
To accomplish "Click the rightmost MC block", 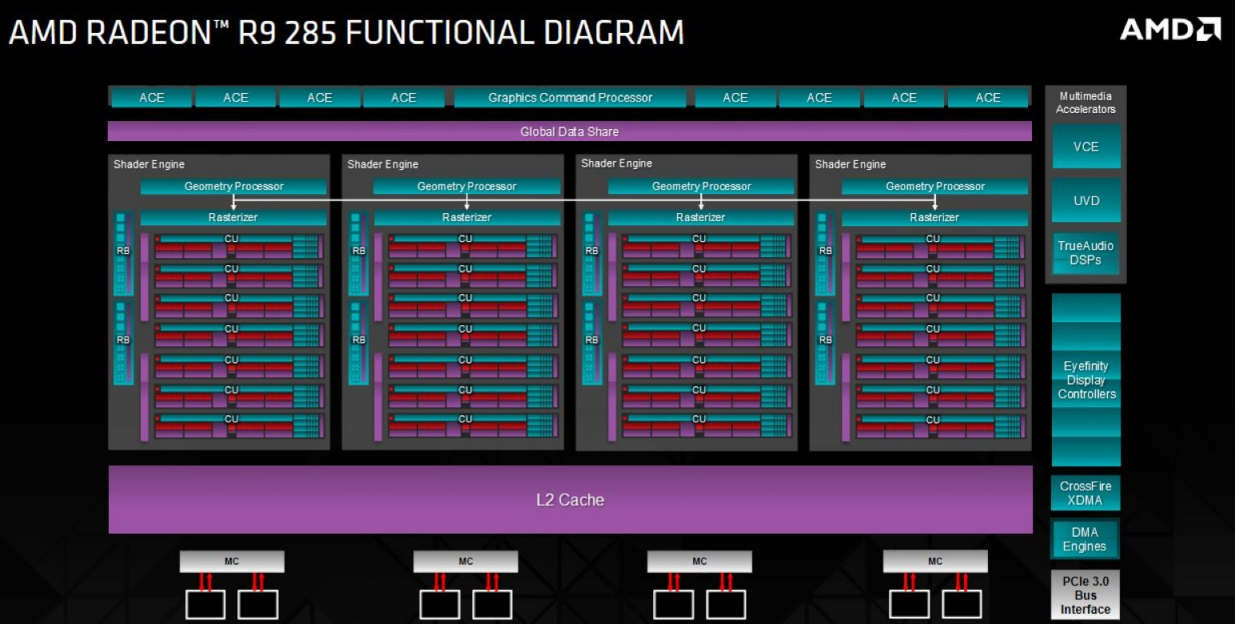I will tap(935, 561).
